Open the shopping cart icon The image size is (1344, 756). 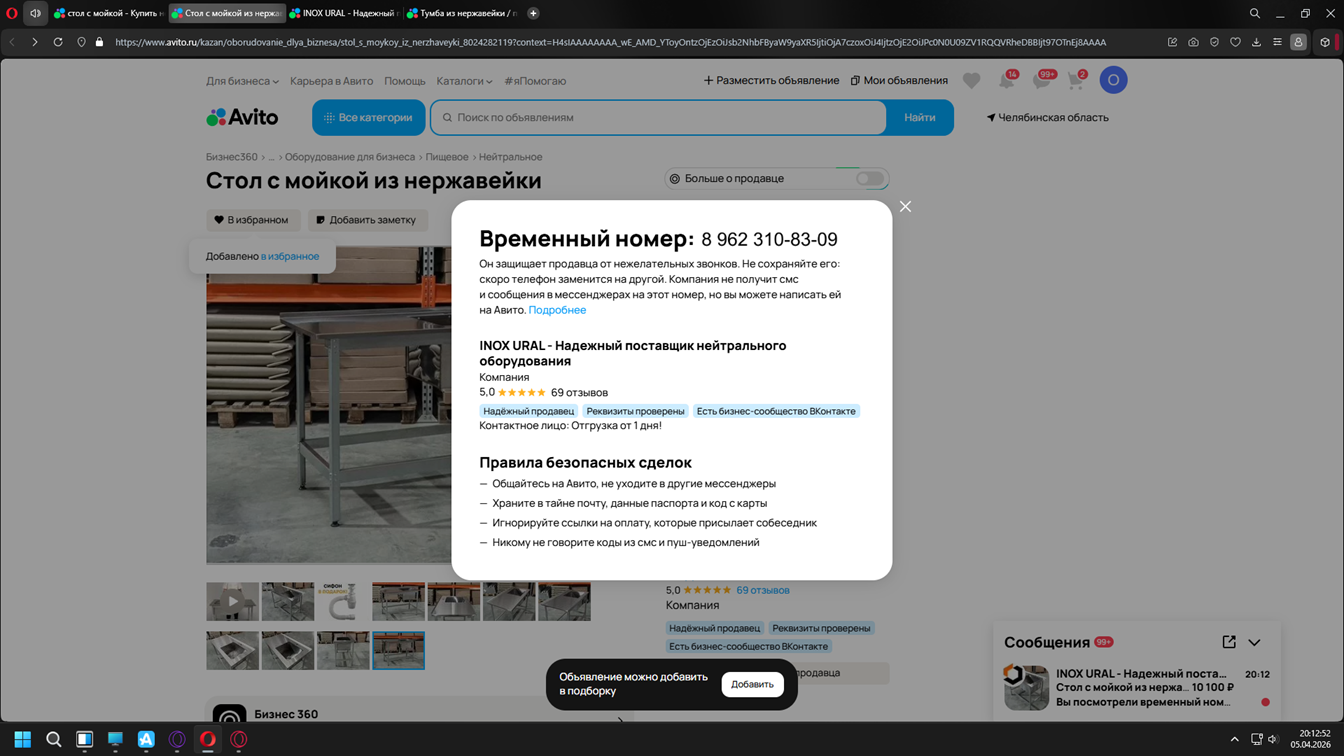coord(1076,81)
